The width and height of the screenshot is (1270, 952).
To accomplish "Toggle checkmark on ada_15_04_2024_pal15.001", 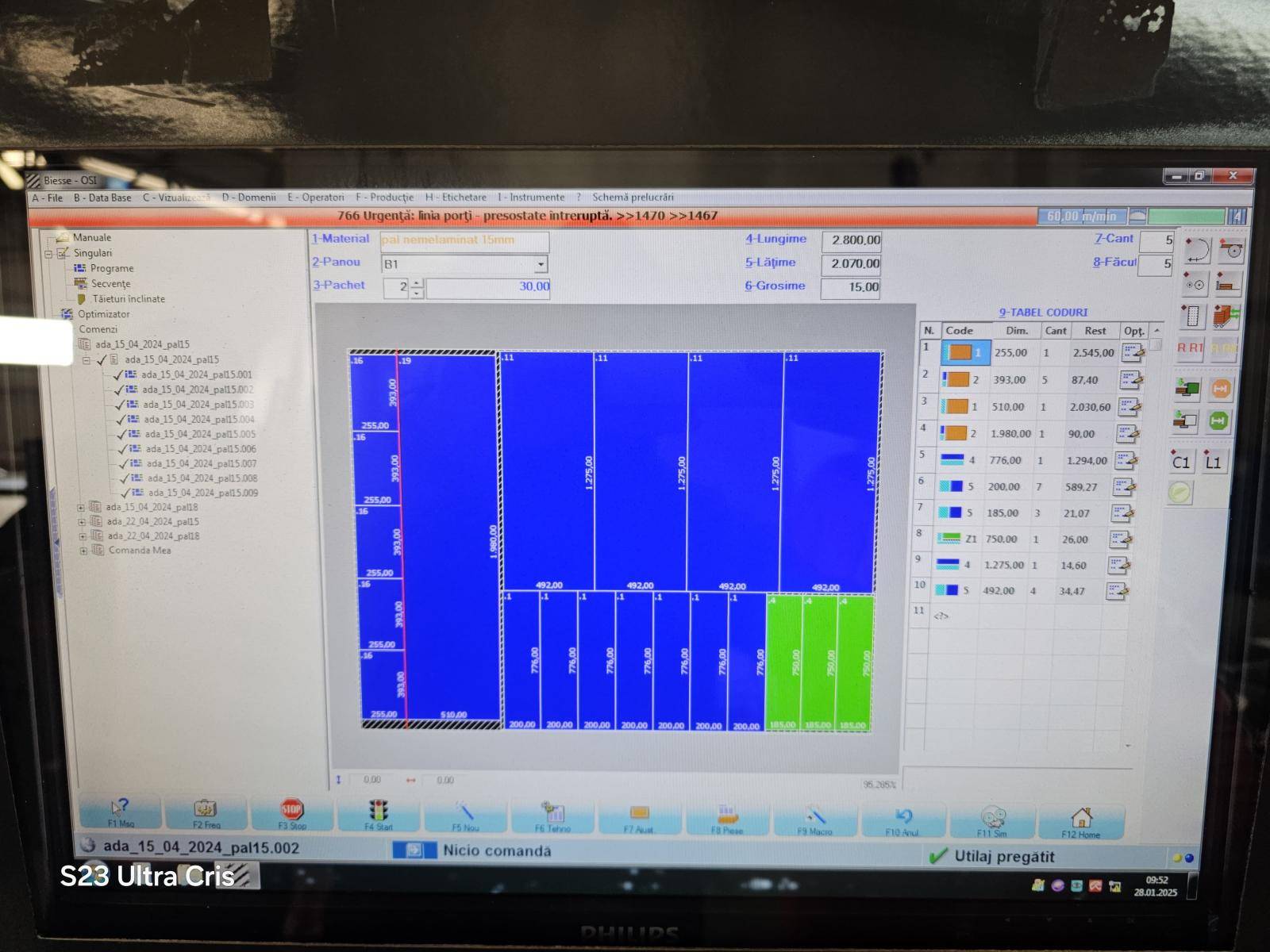I will click(x=118, y=374).
